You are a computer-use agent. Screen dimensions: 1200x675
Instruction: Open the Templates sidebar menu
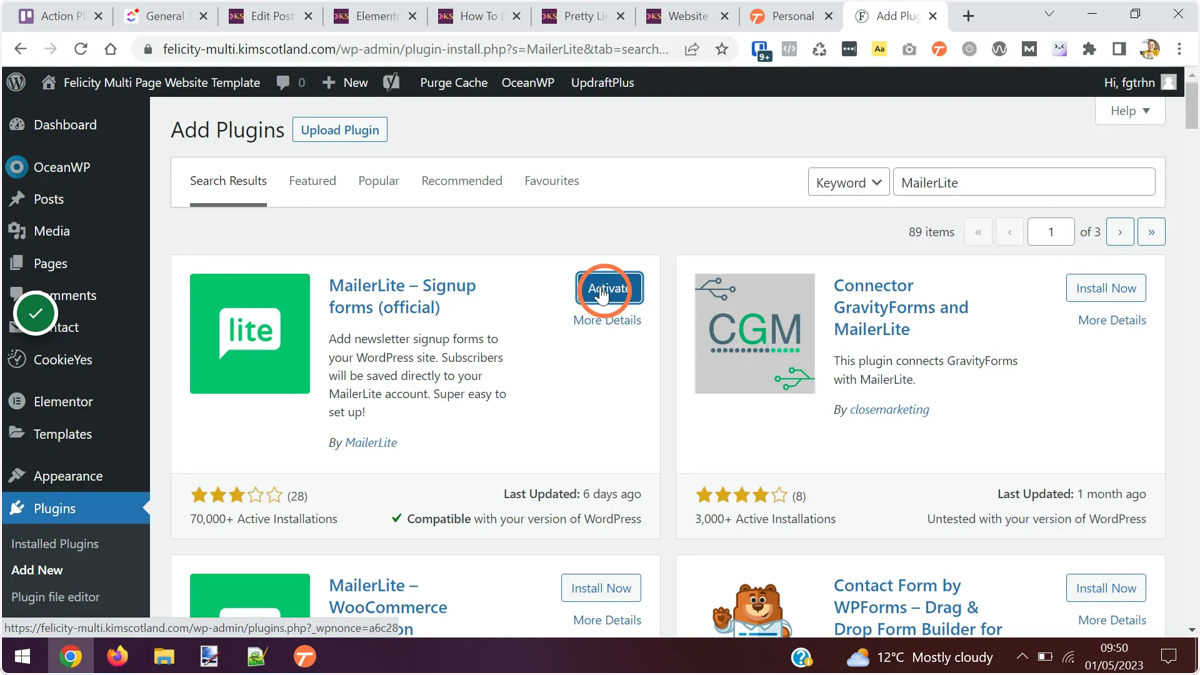coord(75,434)
